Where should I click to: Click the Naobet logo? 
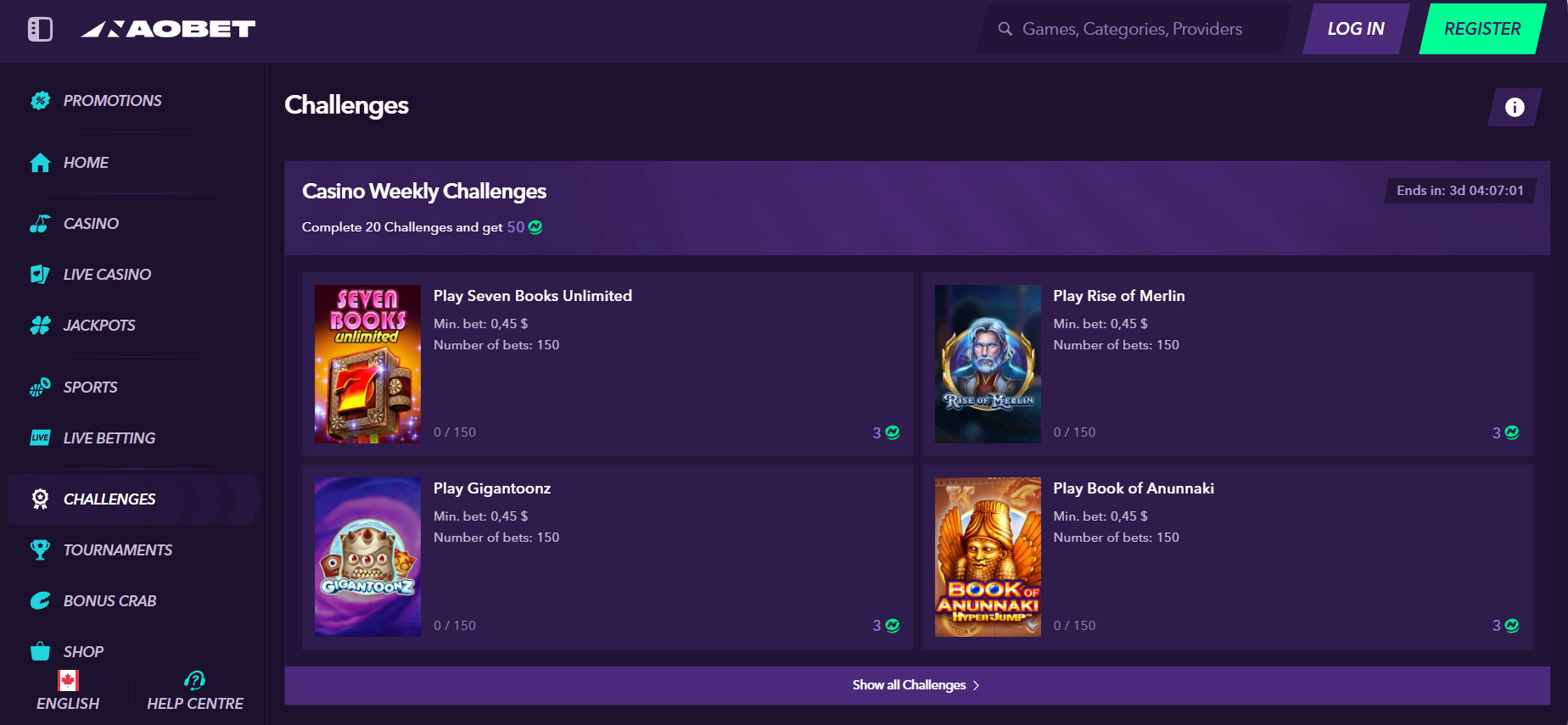tap(168, 29)
